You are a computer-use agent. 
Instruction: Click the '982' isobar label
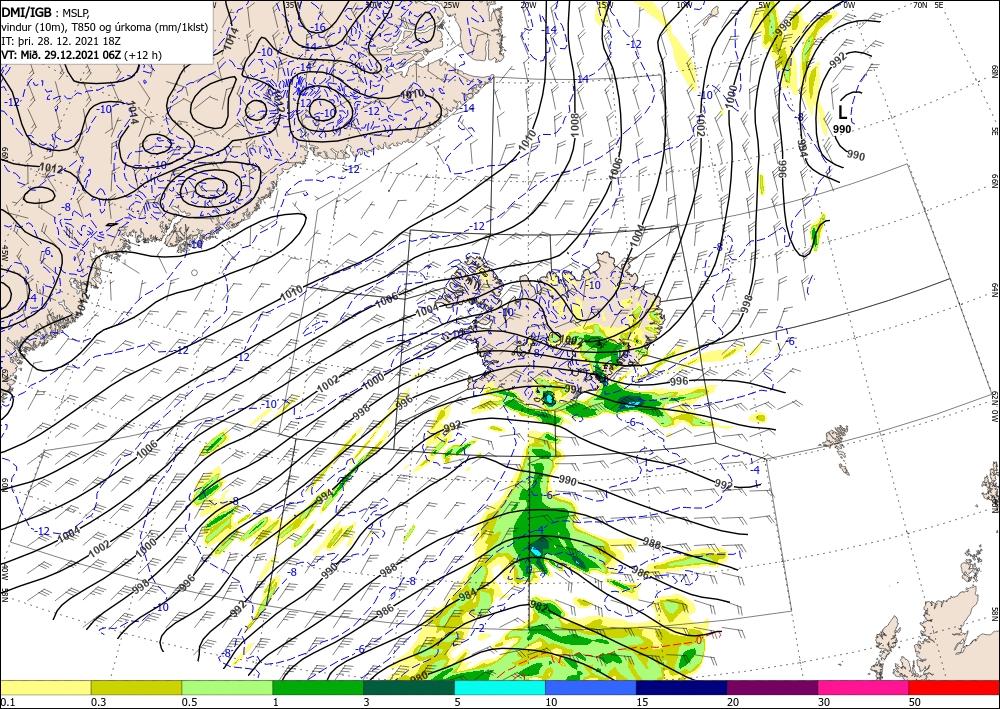pos(539,607)
